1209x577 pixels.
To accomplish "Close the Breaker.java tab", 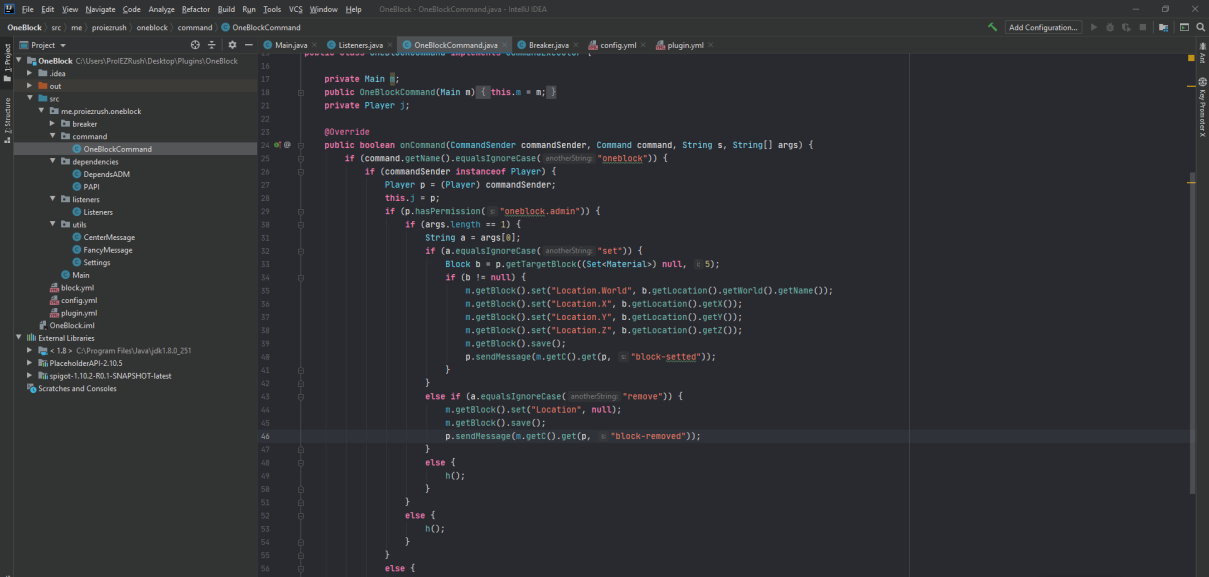I will tap(576, 45).
